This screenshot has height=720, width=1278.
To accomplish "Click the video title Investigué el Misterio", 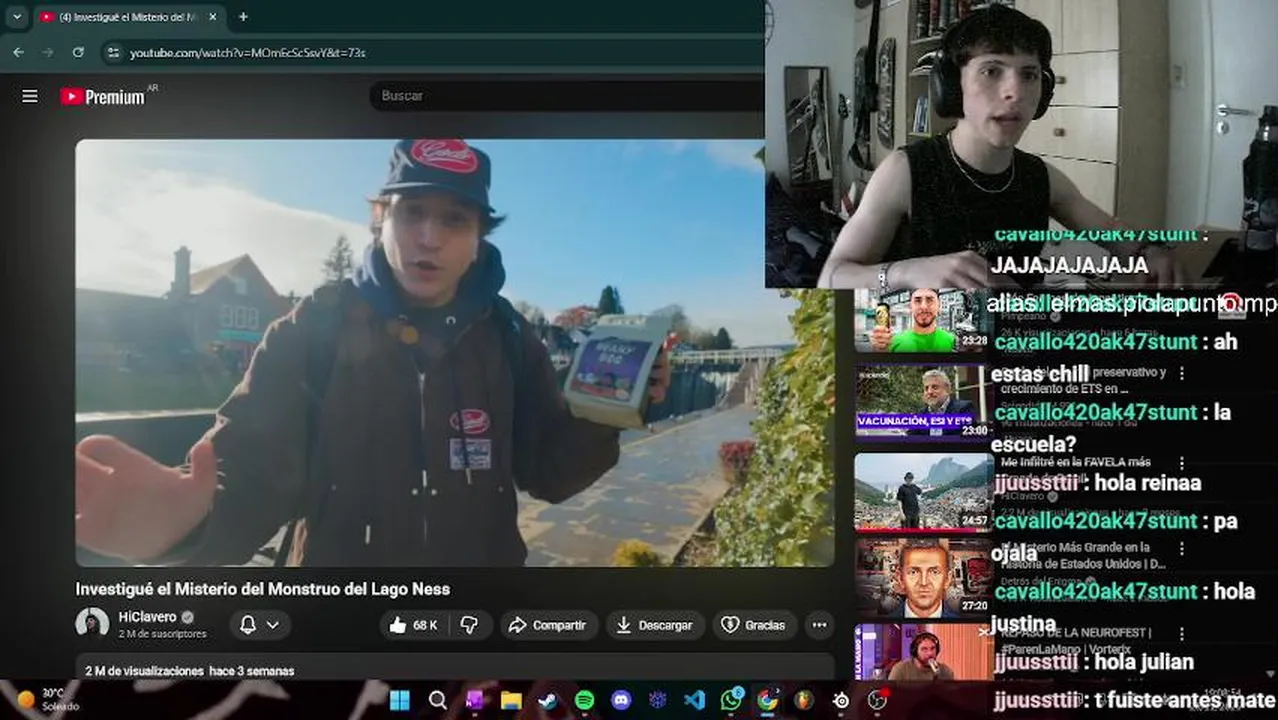I will (263, 589).
